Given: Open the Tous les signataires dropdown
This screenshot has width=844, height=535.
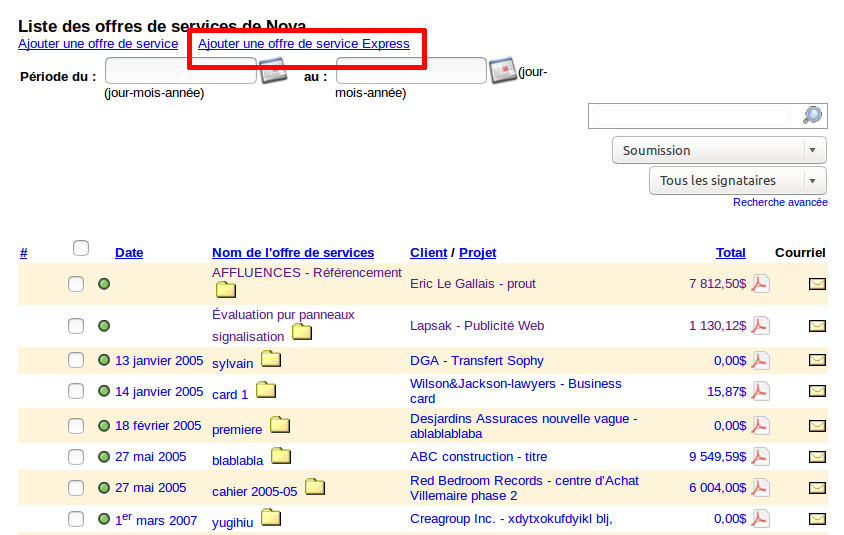Looking at the screenshot, I should coord(737,181).
